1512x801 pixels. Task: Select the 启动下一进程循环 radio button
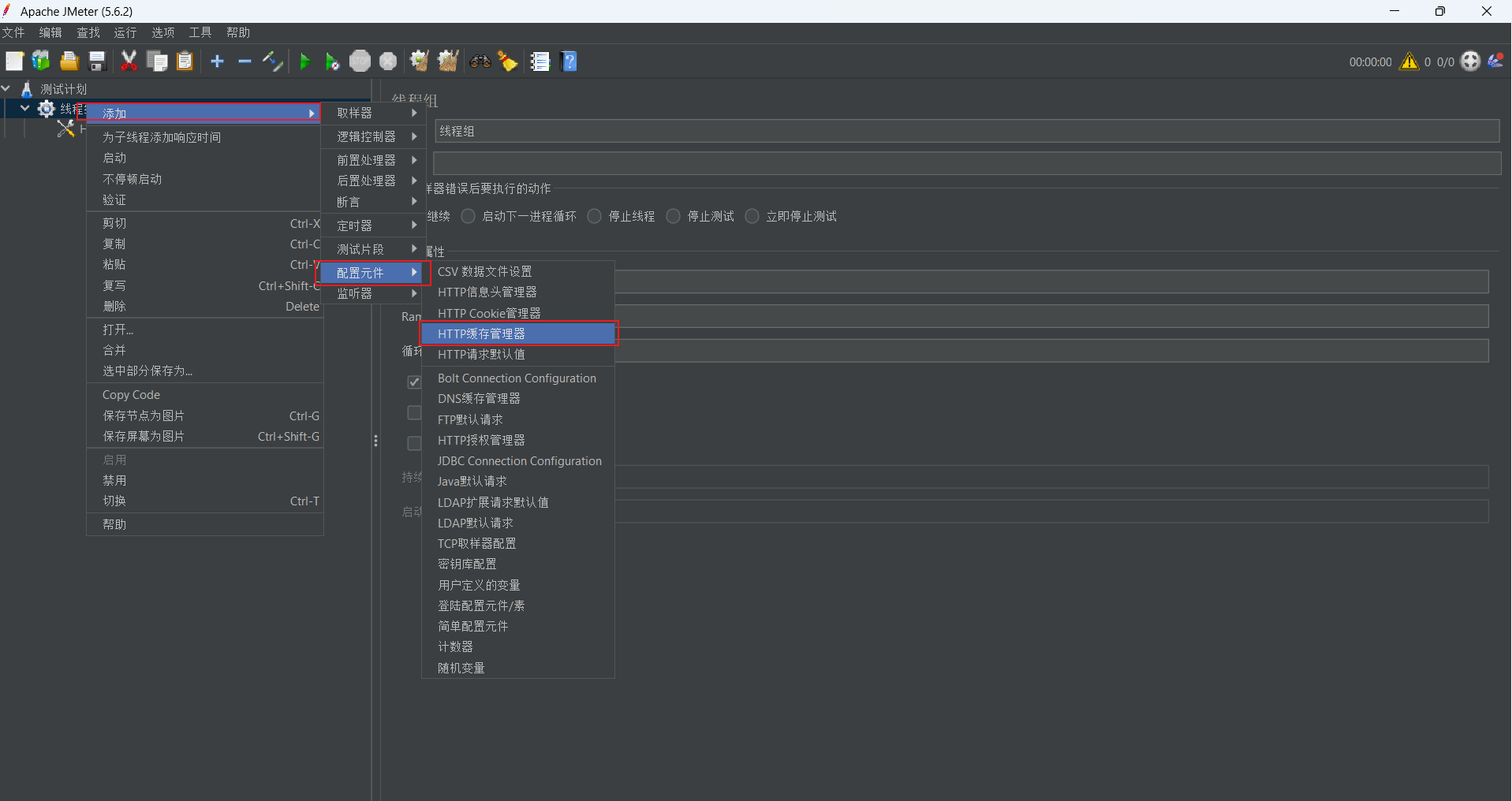click(x=469, y=216)
